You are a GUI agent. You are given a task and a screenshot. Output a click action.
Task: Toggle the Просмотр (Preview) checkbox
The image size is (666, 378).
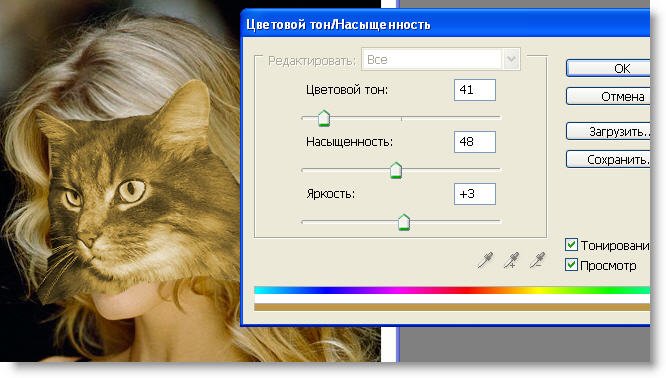pyautogui.click(x=571, y=265)
